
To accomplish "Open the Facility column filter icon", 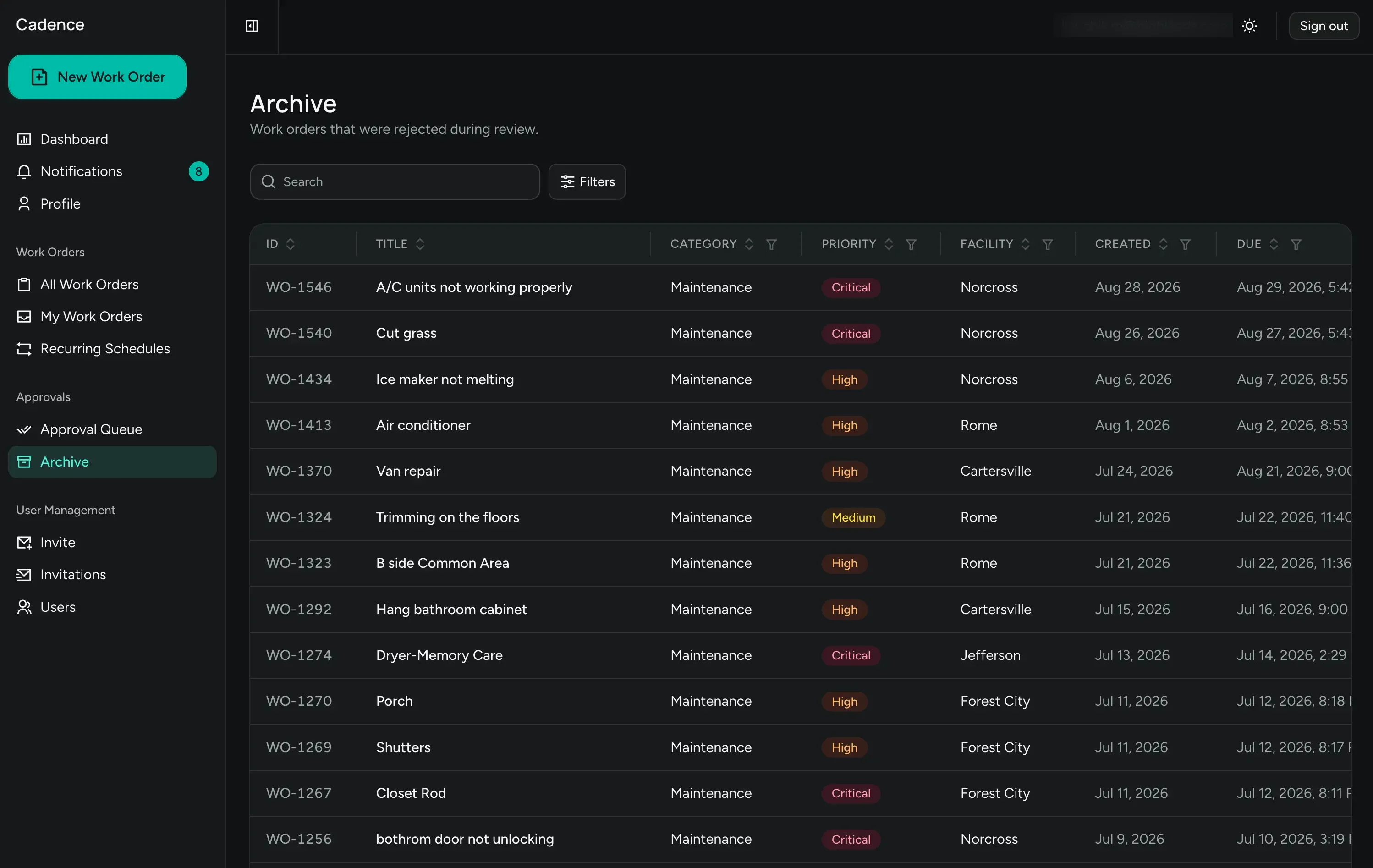I will coord(1048,244).
